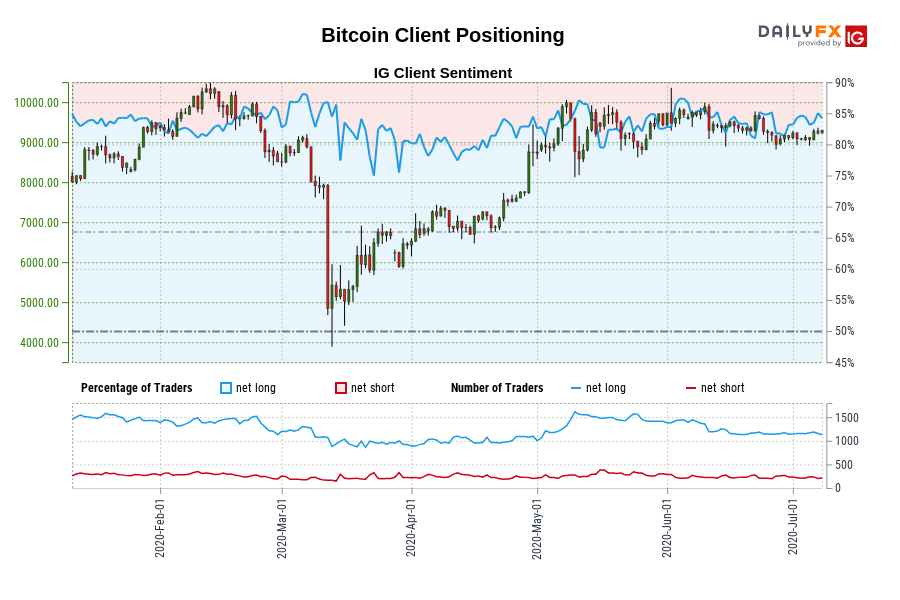Click the 5000.00 price axis label
The image size is (900, 600).
tap(40, 303)
